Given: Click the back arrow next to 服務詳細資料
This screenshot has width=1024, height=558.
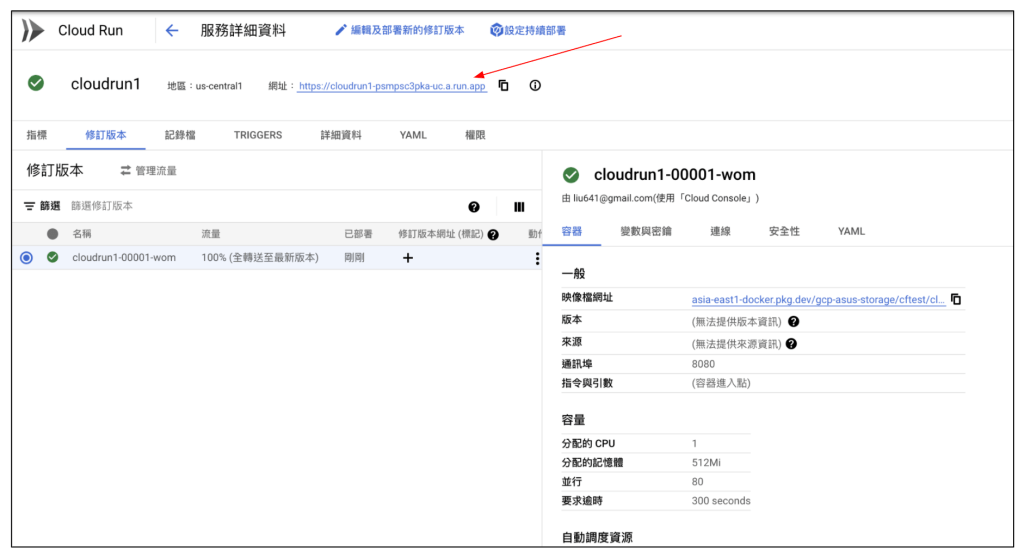Looking at the screenshot, I should [x=172, y=30].
